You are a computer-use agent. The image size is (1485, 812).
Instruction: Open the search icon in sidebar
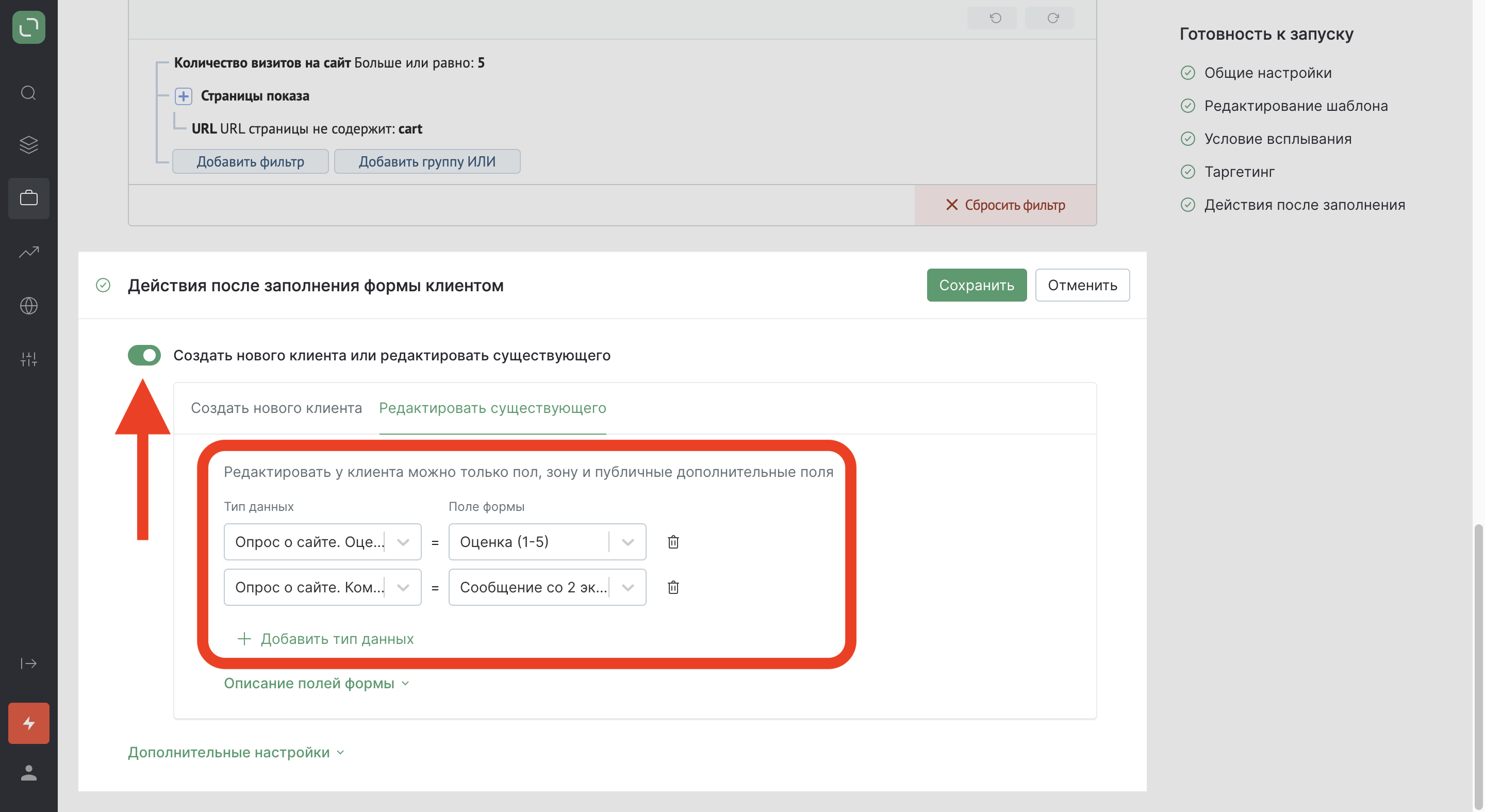(28, 93)
